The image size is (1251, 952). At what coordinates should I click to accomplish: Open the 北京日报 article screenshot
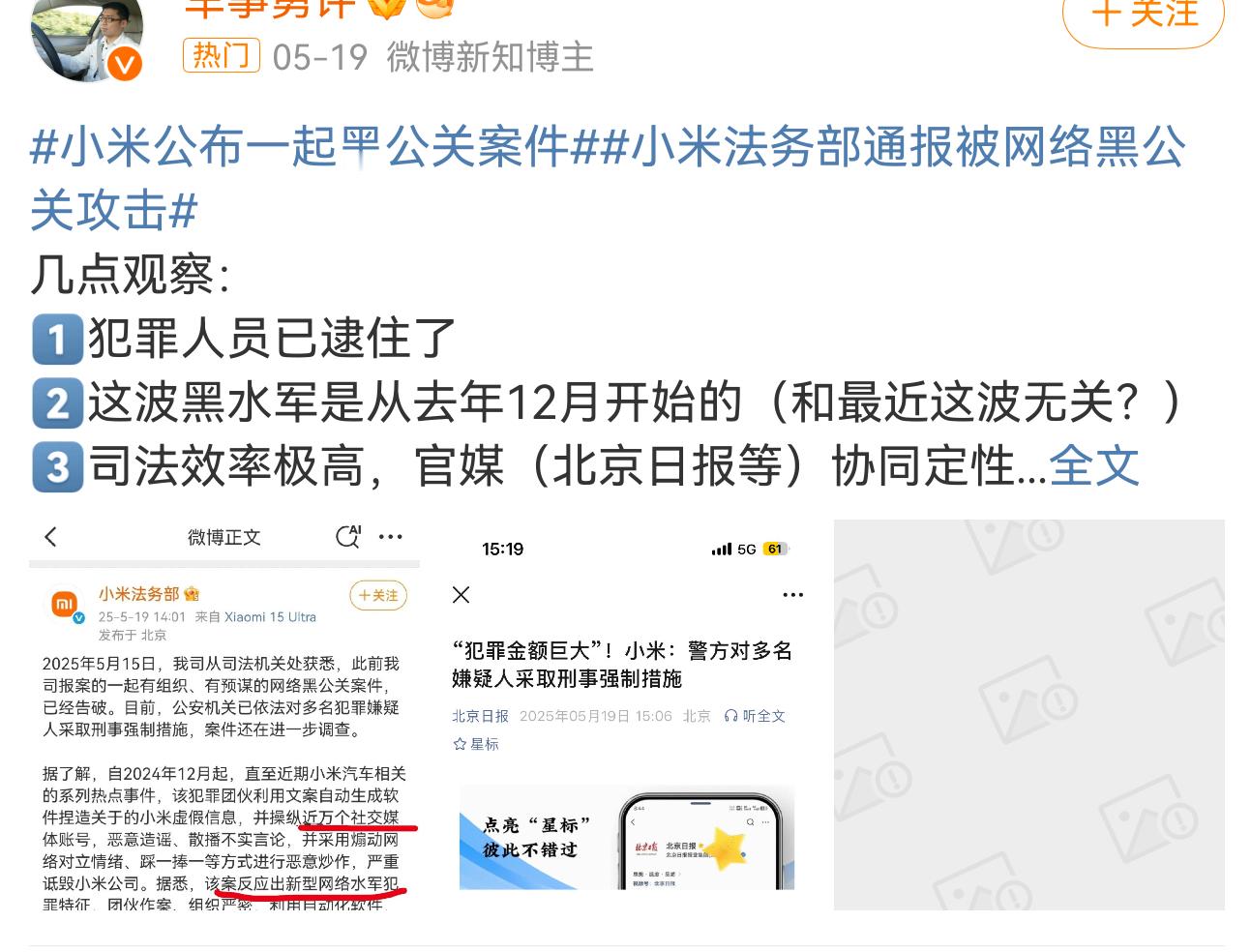point(627,715)
